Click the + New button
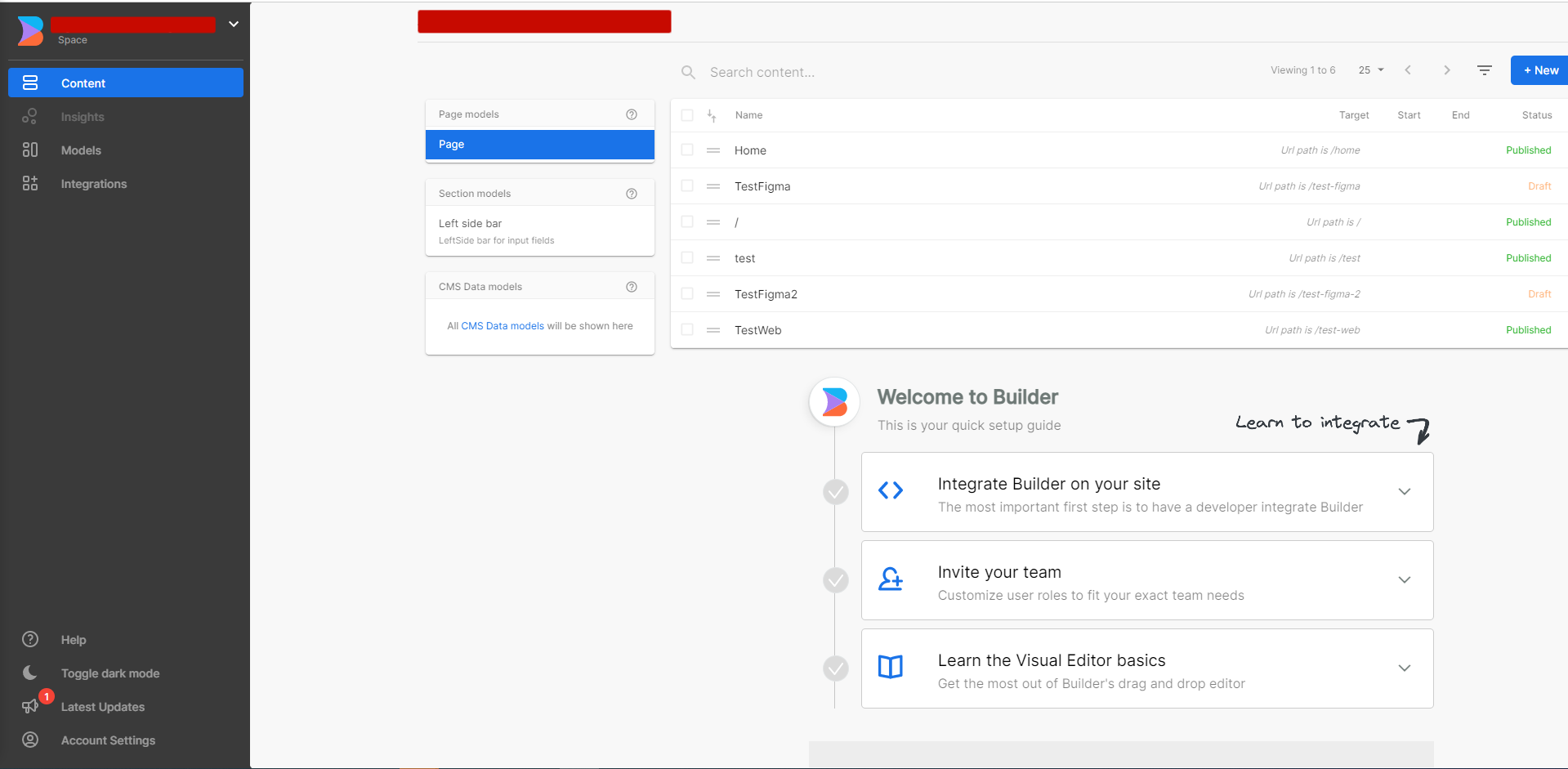 (1540, 70)
